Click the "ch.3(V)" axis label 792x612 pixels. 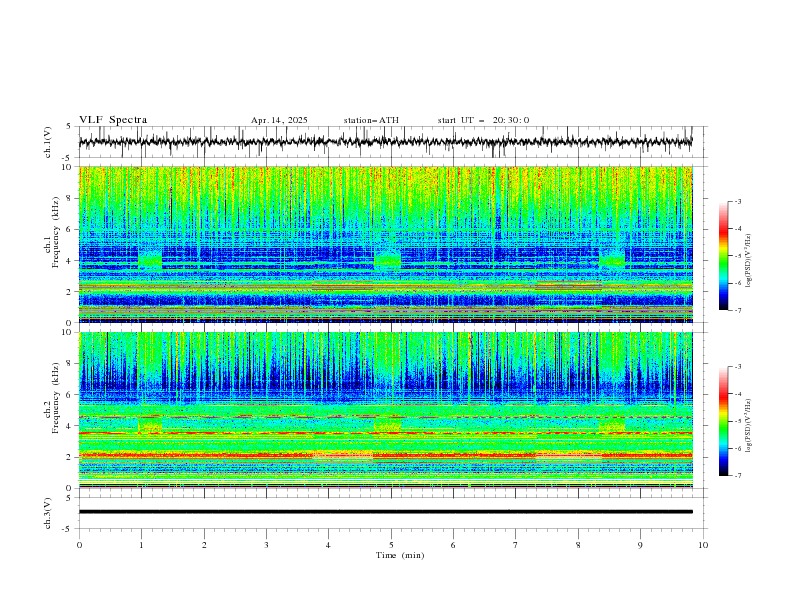click(x=48, y=513)
